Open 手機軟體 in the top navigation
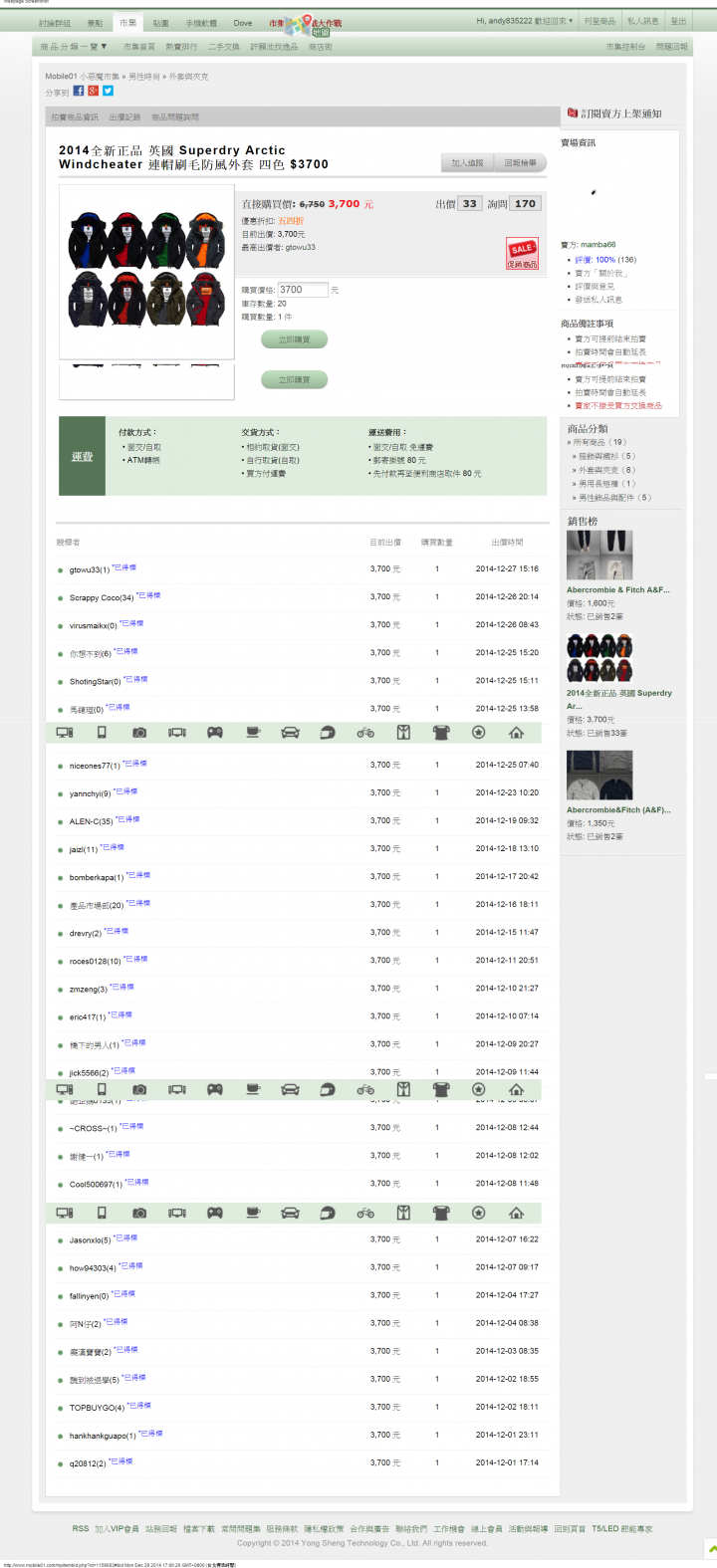 pyautogui.click(x=201, y=22)
